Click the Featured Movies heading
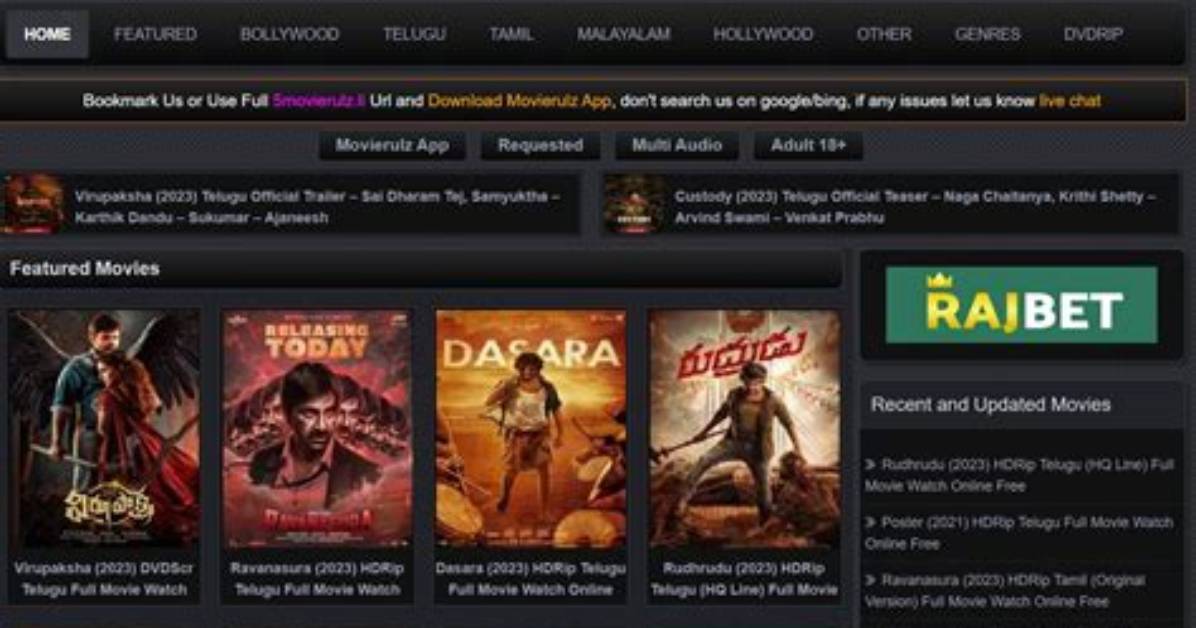Screen dimensions: 1196x628 click(x=85, y=269)
